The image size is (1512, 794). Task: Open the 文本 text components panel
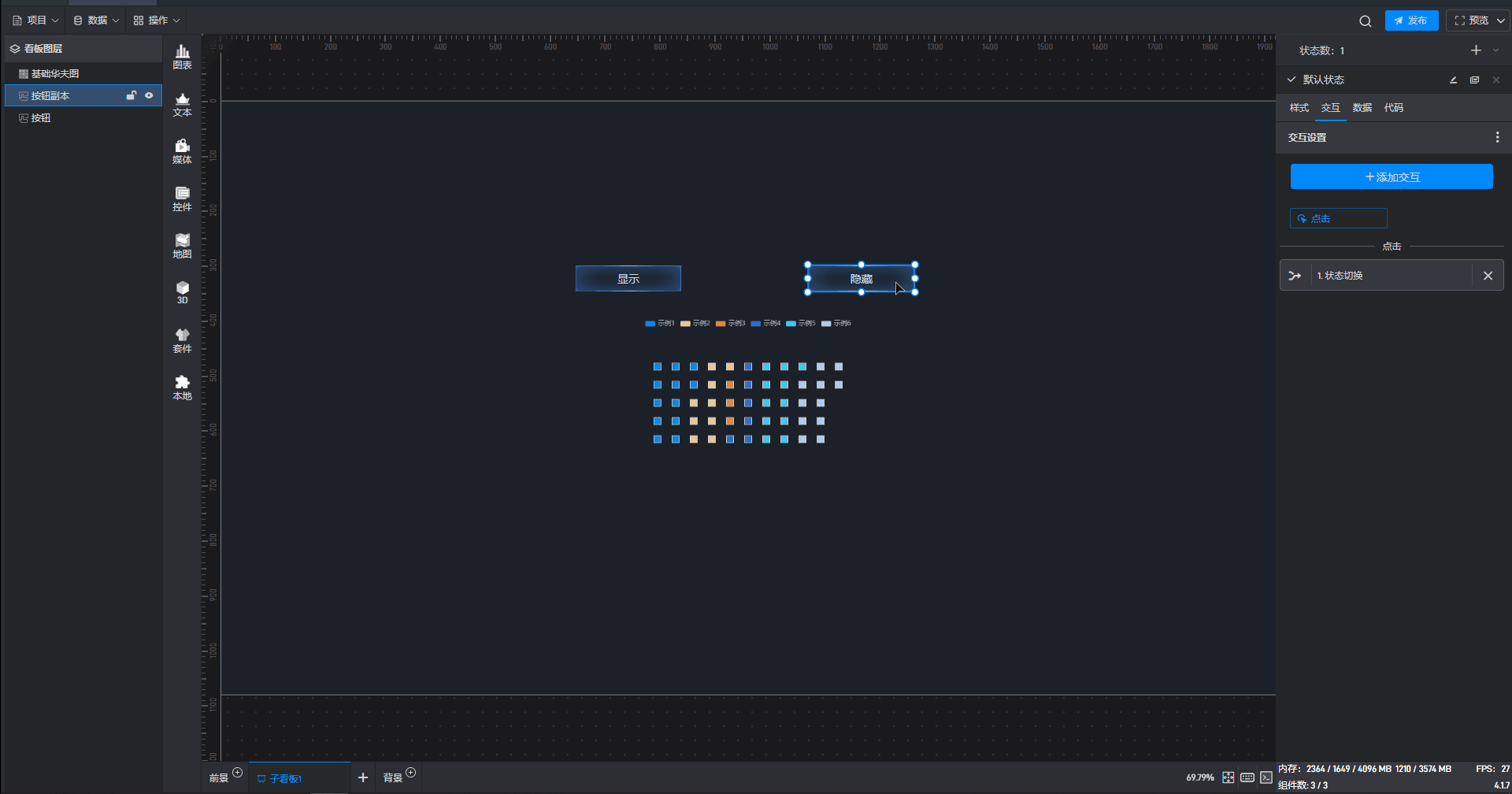point(182,104)
